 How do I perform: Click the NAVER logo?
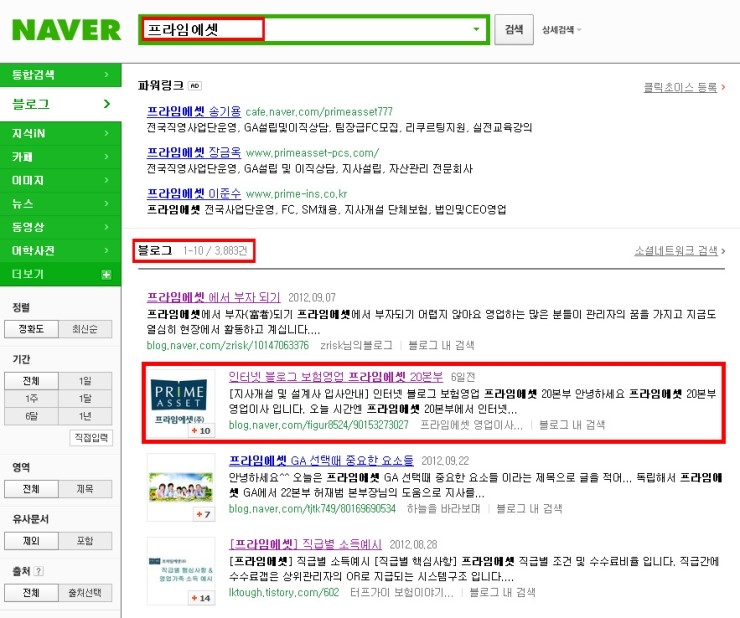tap(66, 30)
